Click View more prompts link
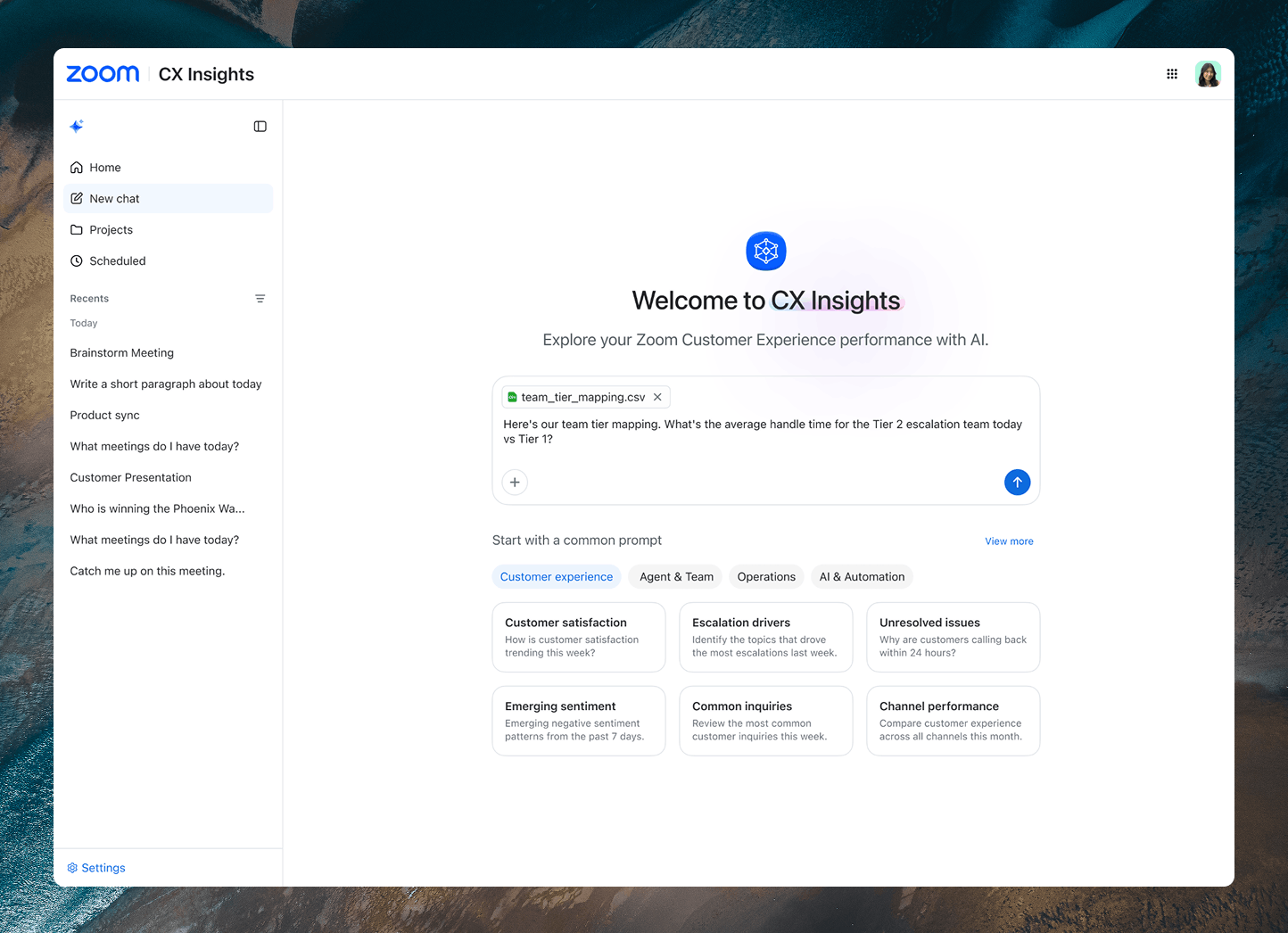 1009,541
